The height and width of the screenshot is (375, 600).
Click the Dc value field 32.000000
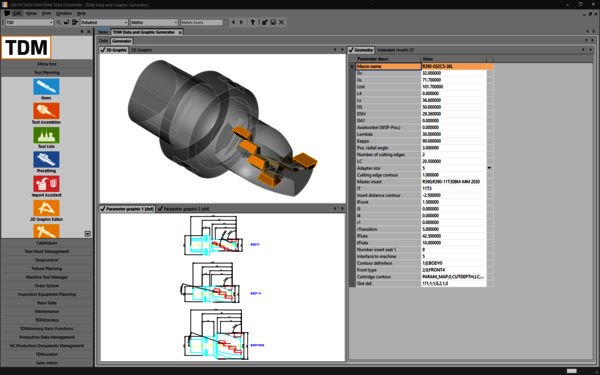(453, 73)
